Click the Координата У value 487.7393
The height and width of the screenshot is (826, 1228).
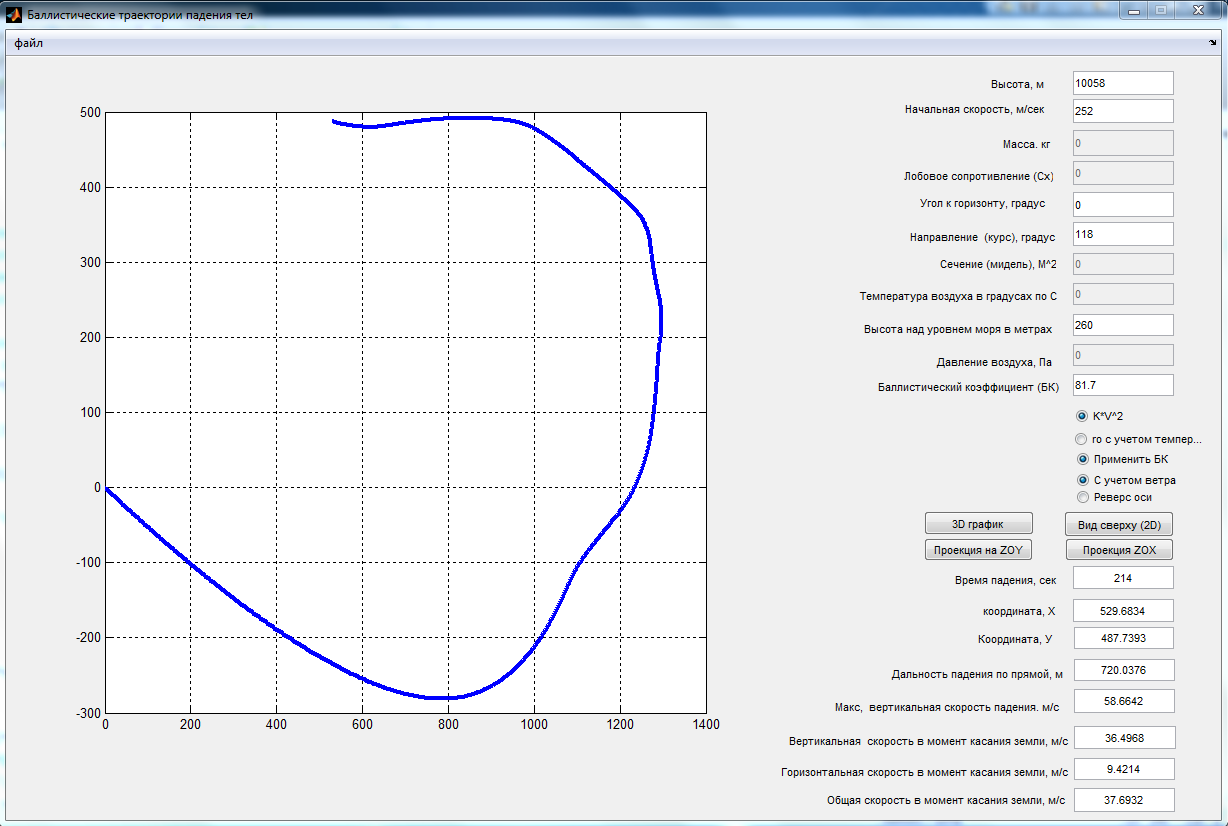[1122, 638]
